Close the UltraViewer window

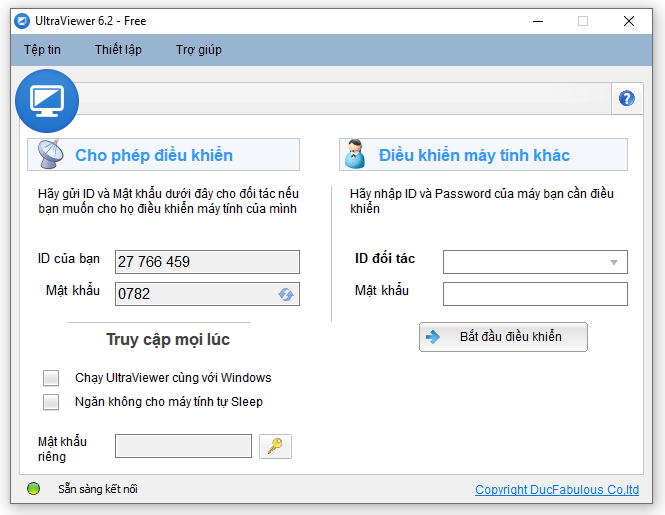click(629, 21)
